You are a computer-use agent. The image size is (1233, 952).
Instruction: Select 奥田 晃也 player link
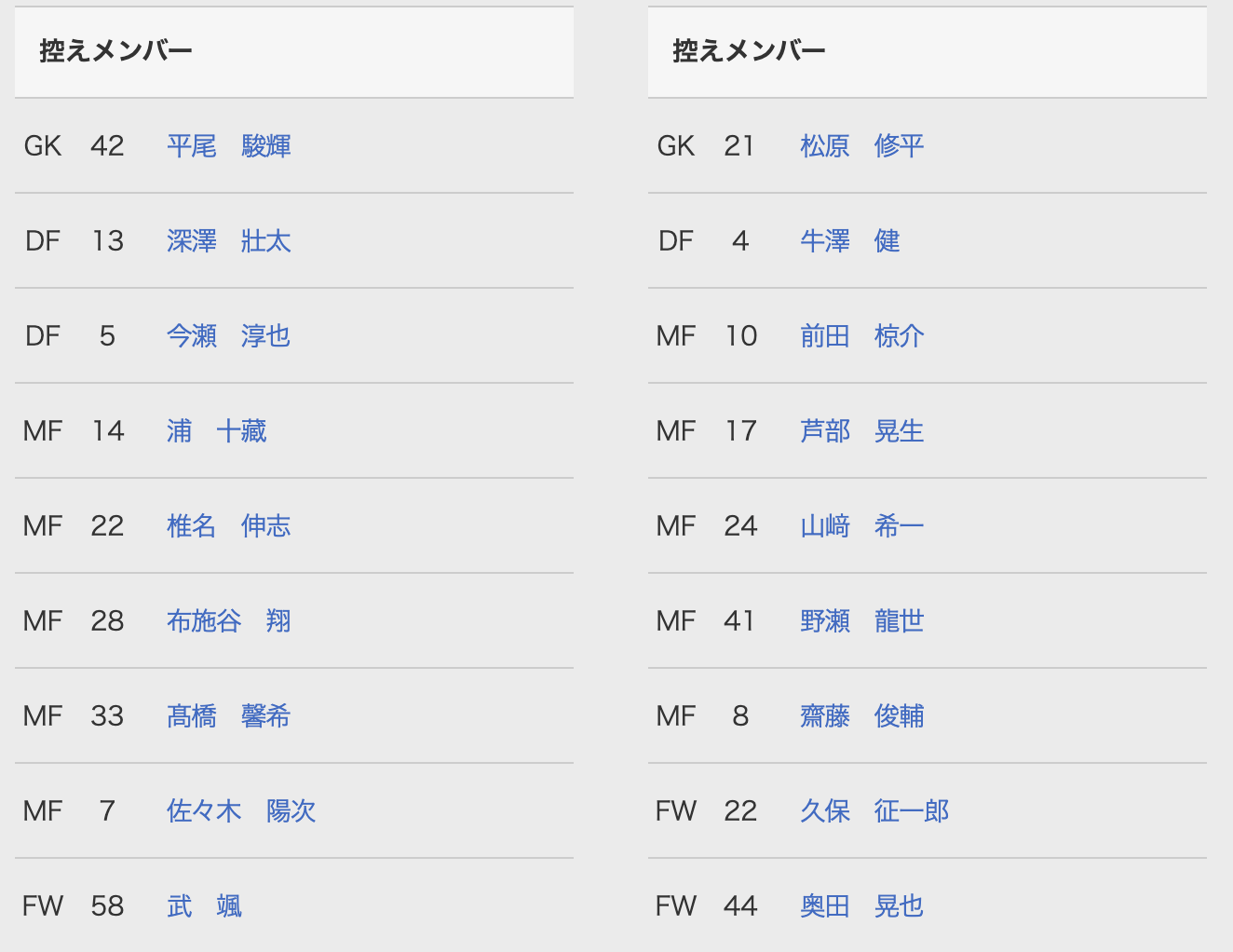tap(862, 906)
